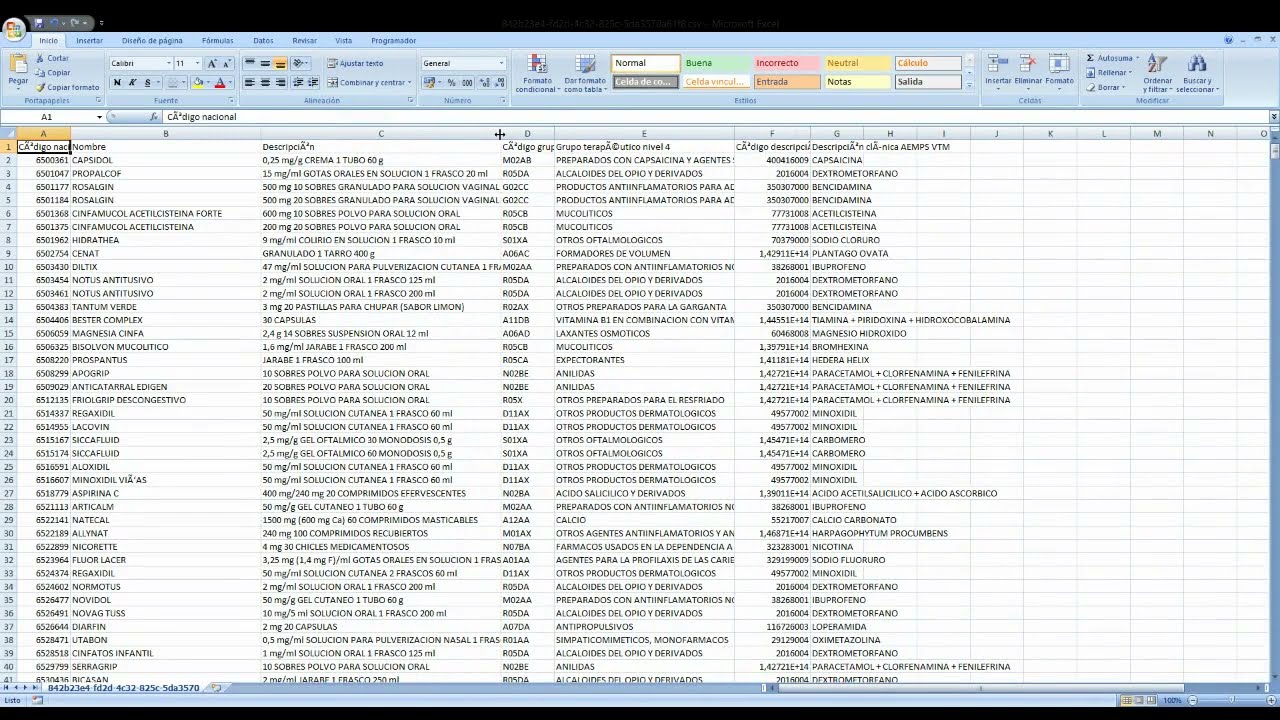Toggle Ajustar texto wrapping

point(355,63)
